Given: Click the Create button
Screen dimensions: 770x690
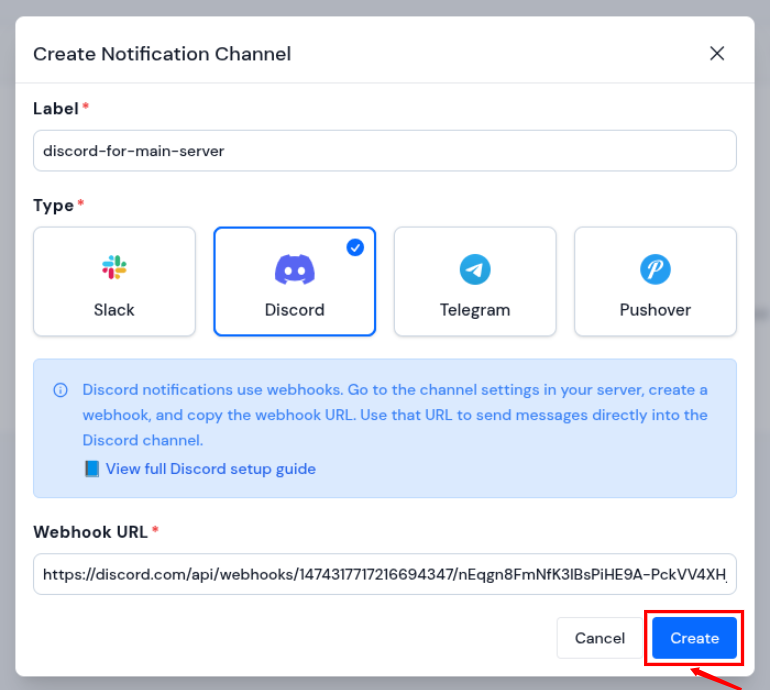Looking at the screenshot, I should coord(694,638).
